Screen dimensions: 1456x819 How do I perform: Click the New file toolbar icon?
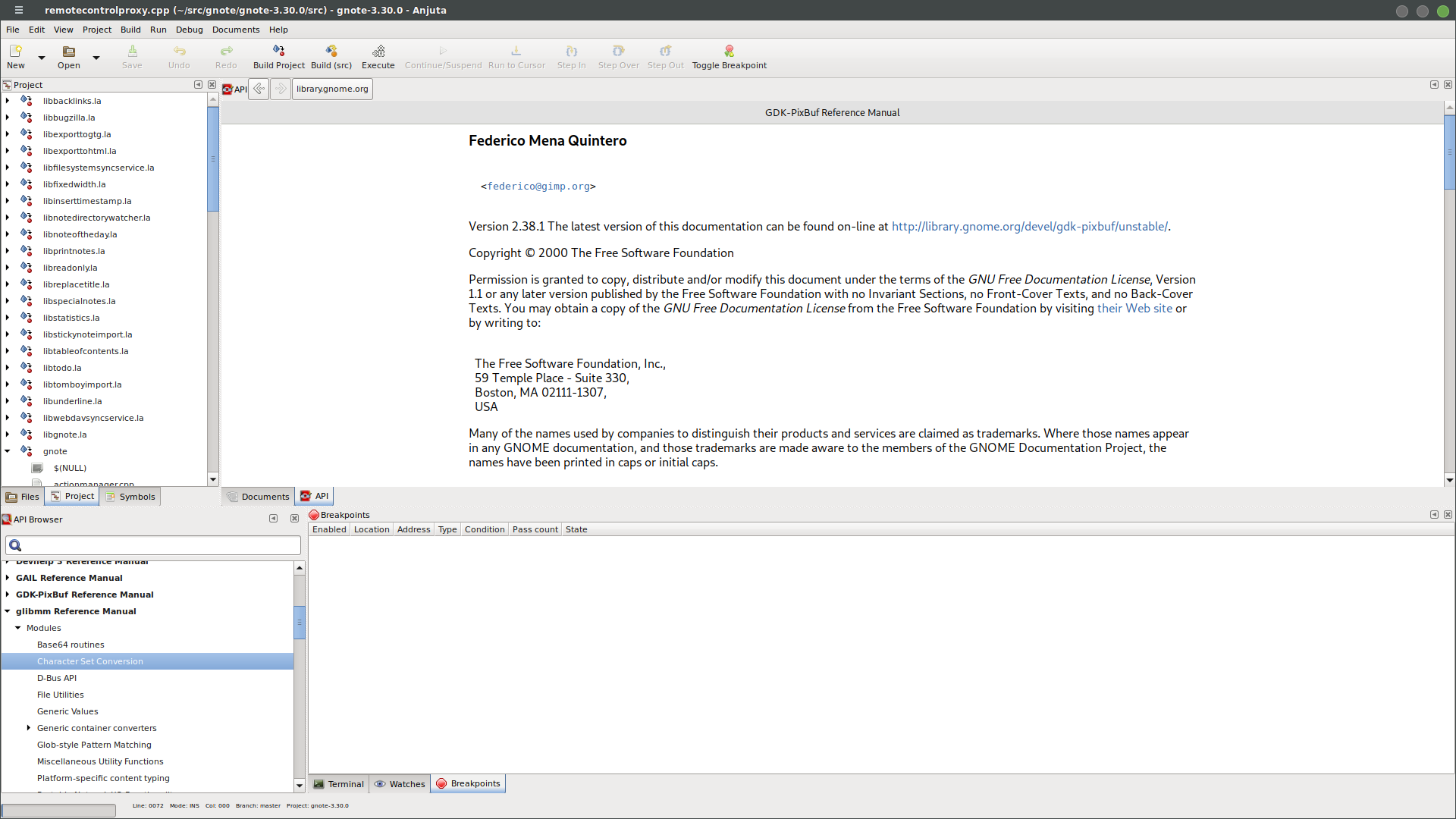point(15,51)
